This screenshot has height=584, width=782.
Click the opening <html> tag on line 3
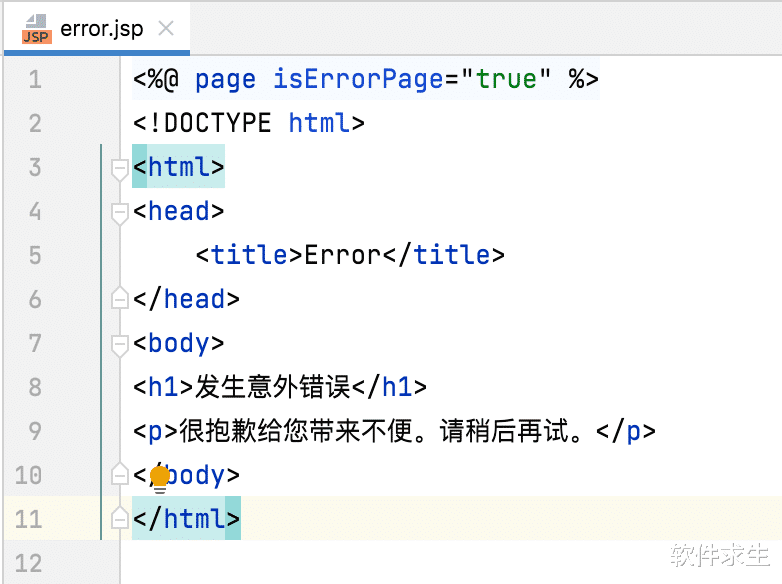click(x=179, y=167)
